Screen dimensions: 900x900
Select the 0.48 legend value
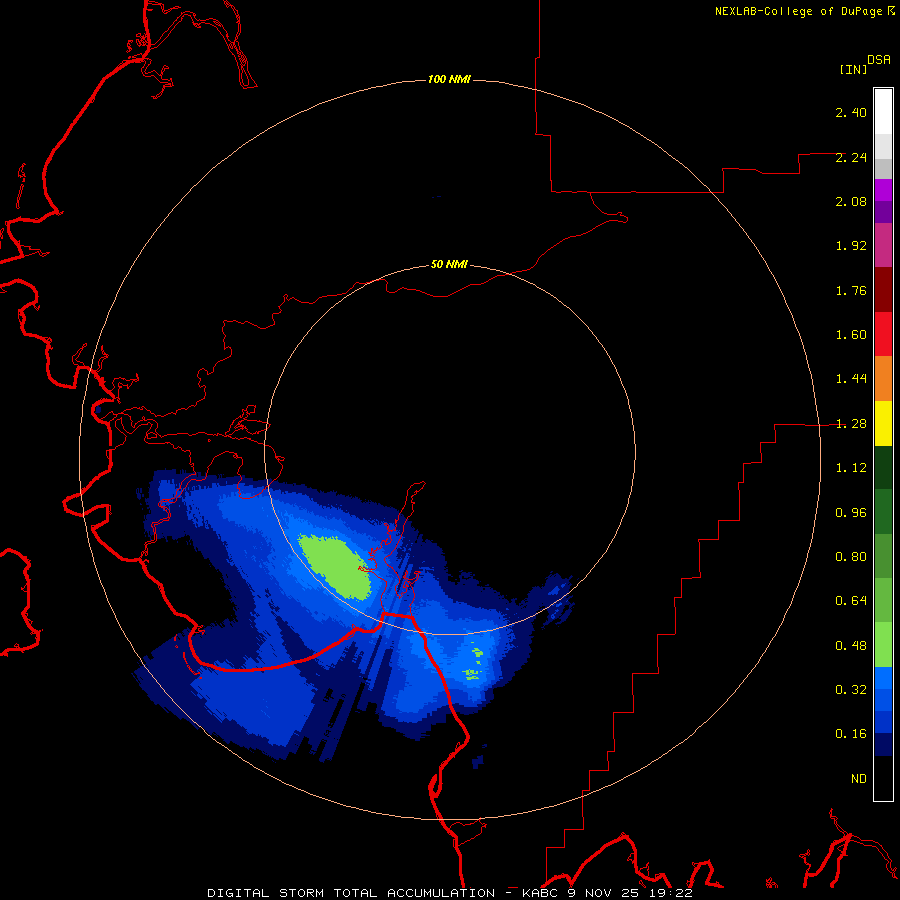pyautogui.click(x=851, y=646)
